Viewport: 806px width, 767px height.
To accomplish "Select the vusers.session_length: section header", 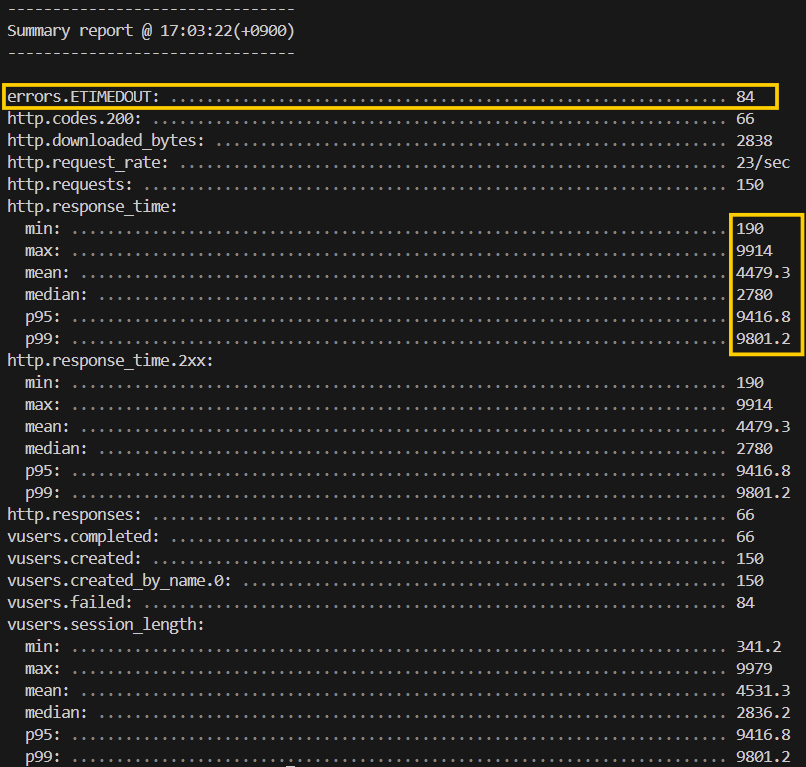I will tap(106, 625).
